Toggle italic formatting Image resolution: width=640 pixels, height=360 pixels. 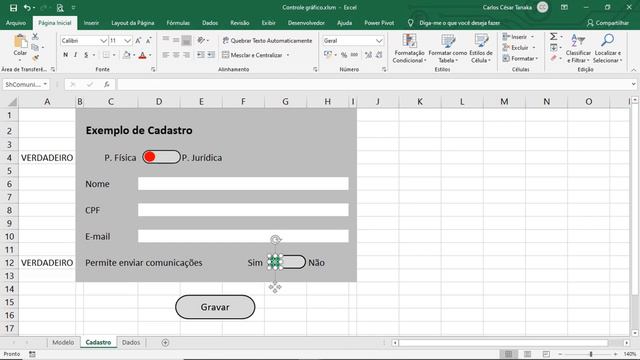(x=76, y=55)
